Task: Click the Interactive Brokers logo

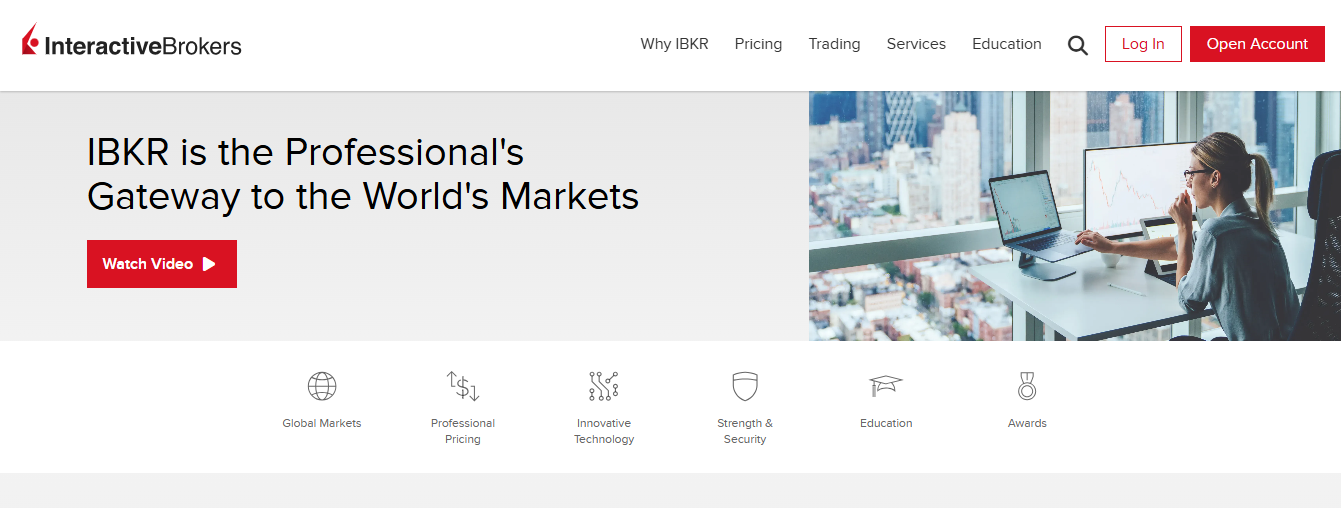Action: point(132,43)
